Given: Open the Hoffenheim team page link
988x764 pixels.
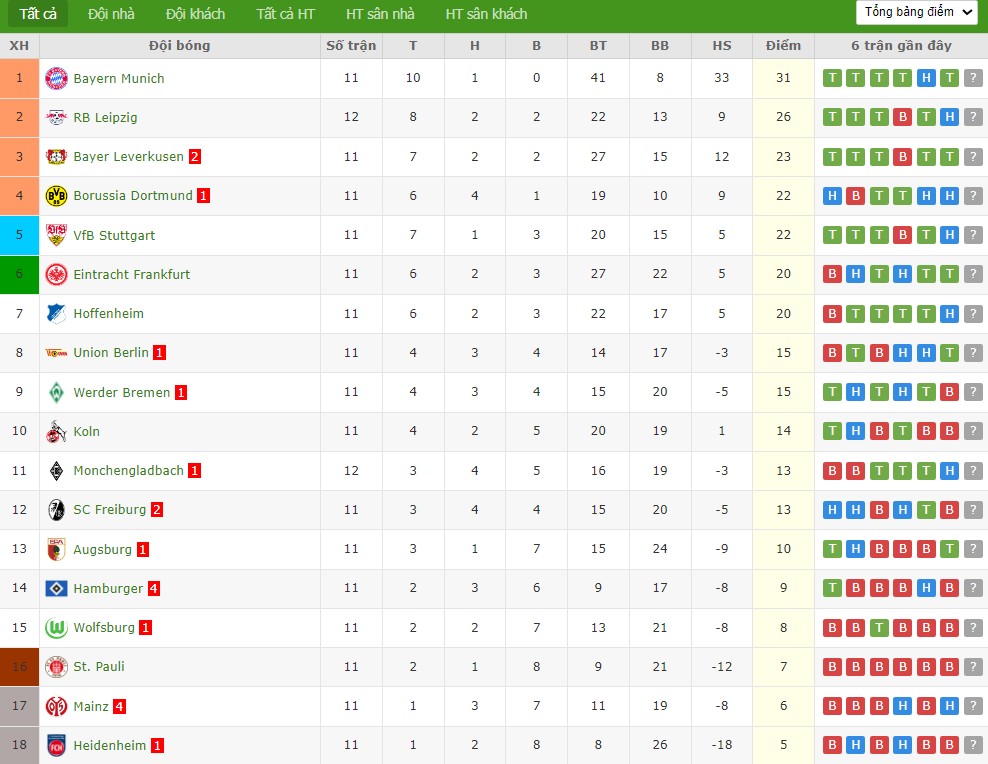Looking at the screenshot, I should 108,313.
